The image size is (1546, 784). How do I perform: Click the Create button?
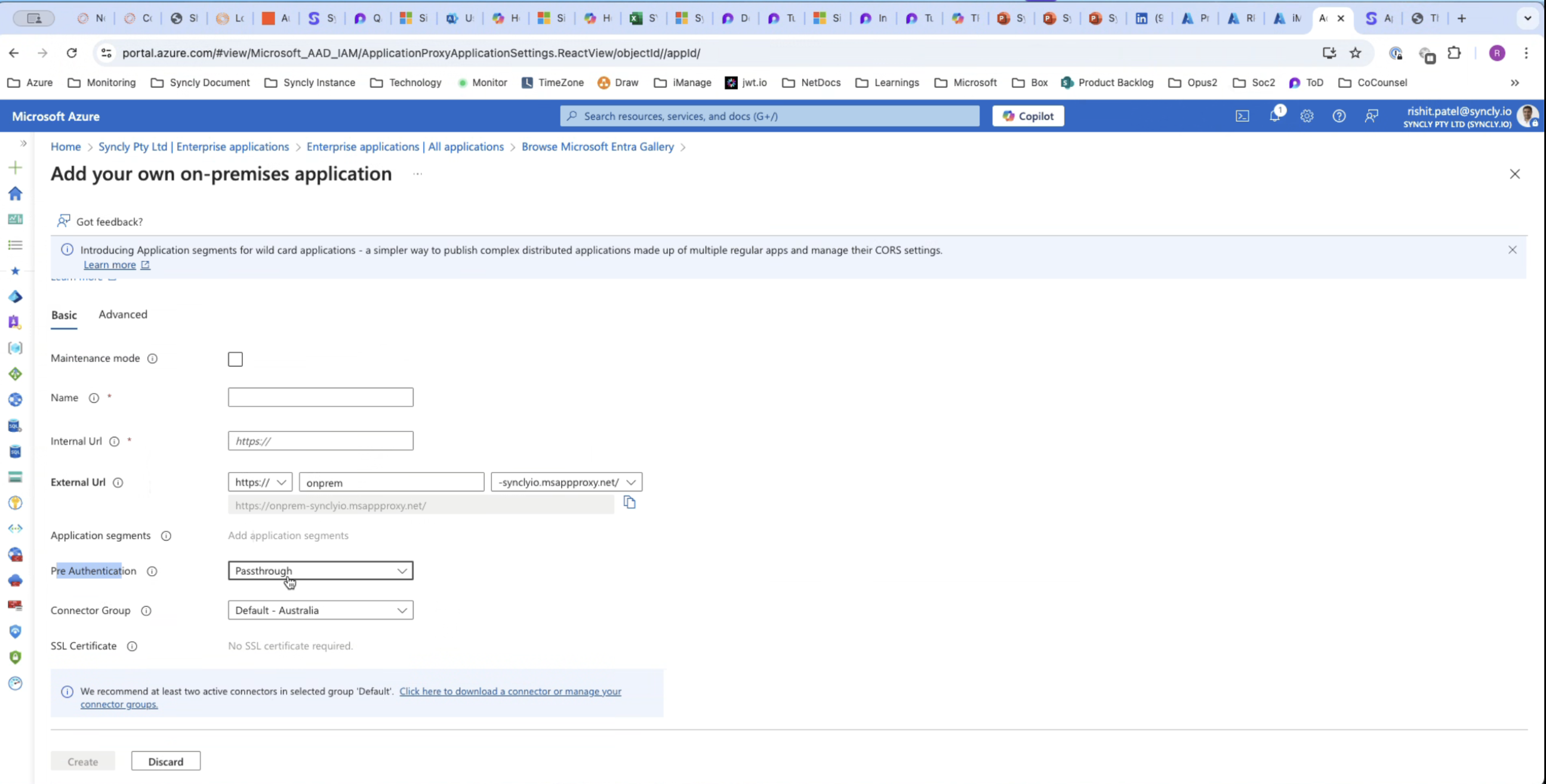click(x=83, y=762)
